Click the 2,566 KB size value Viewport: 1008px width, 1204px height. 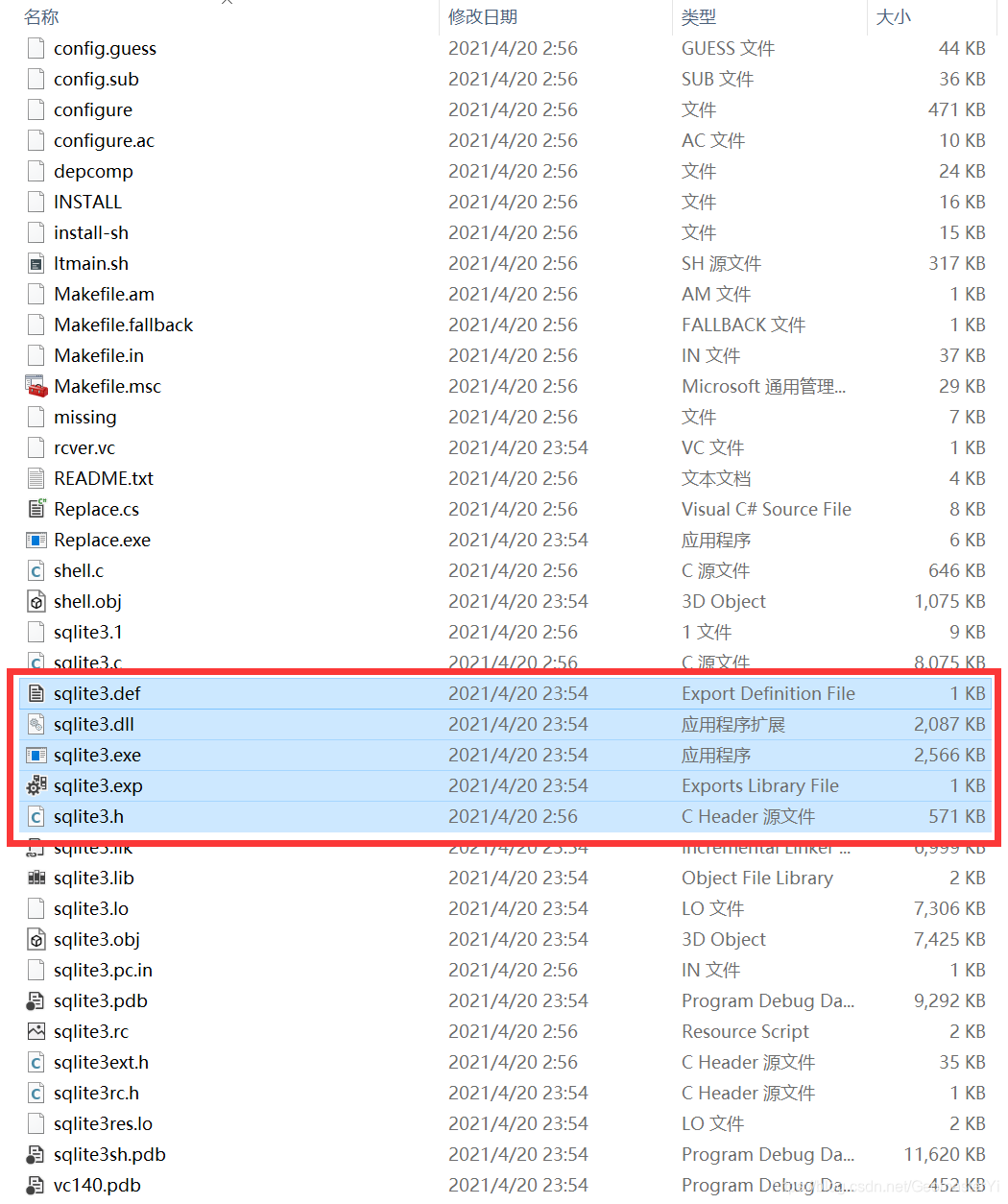[x=949, y=755]
